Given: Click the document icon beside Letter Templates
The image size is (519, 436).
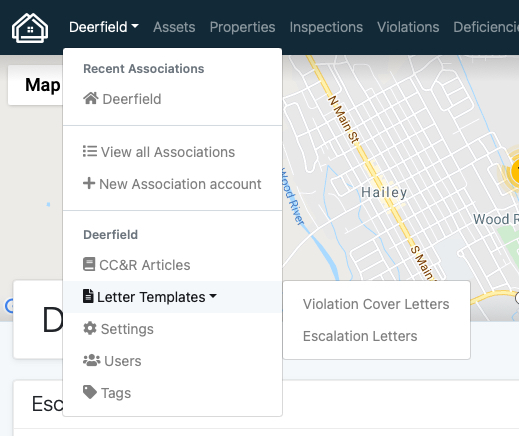Looking at the screenshot, I should tap(88, 296).
